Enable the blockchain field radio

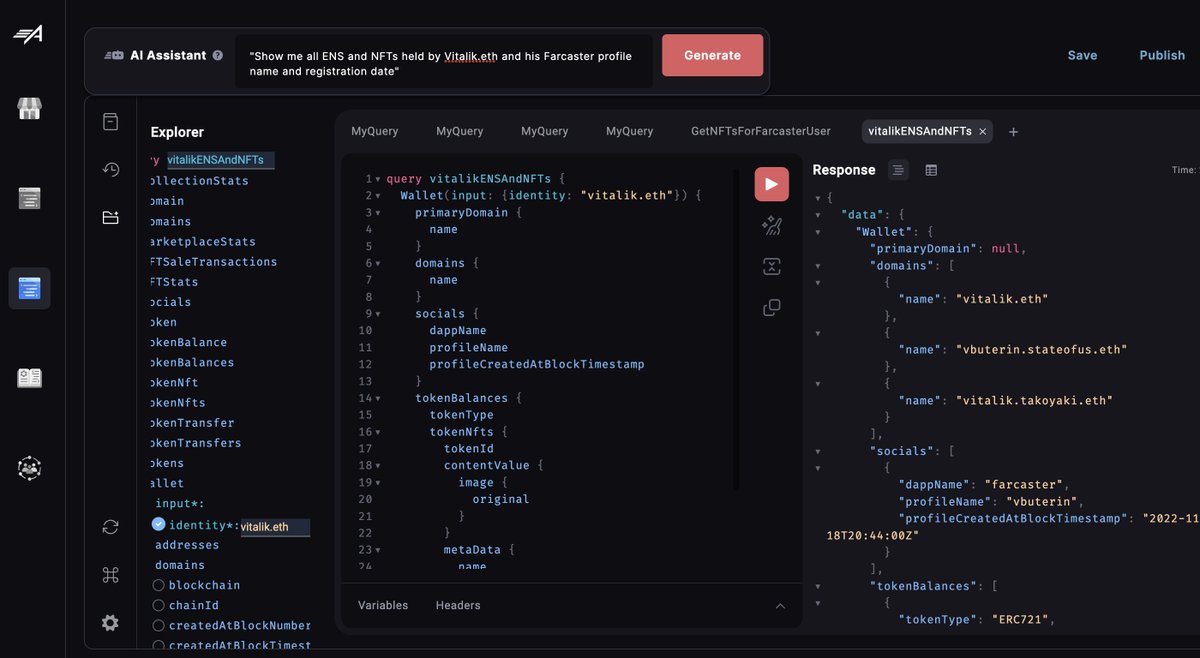(x=158, y=585)
